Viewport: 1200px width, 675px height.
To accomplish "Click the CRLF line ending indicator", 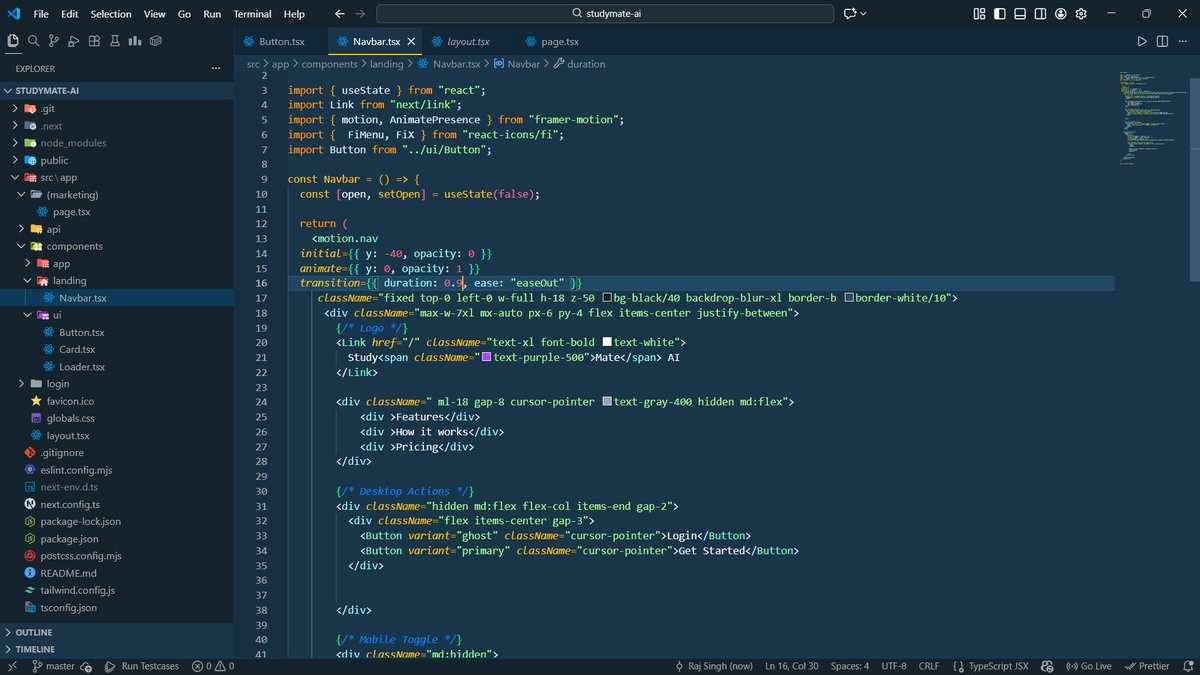I will click(x=929, y=666).
